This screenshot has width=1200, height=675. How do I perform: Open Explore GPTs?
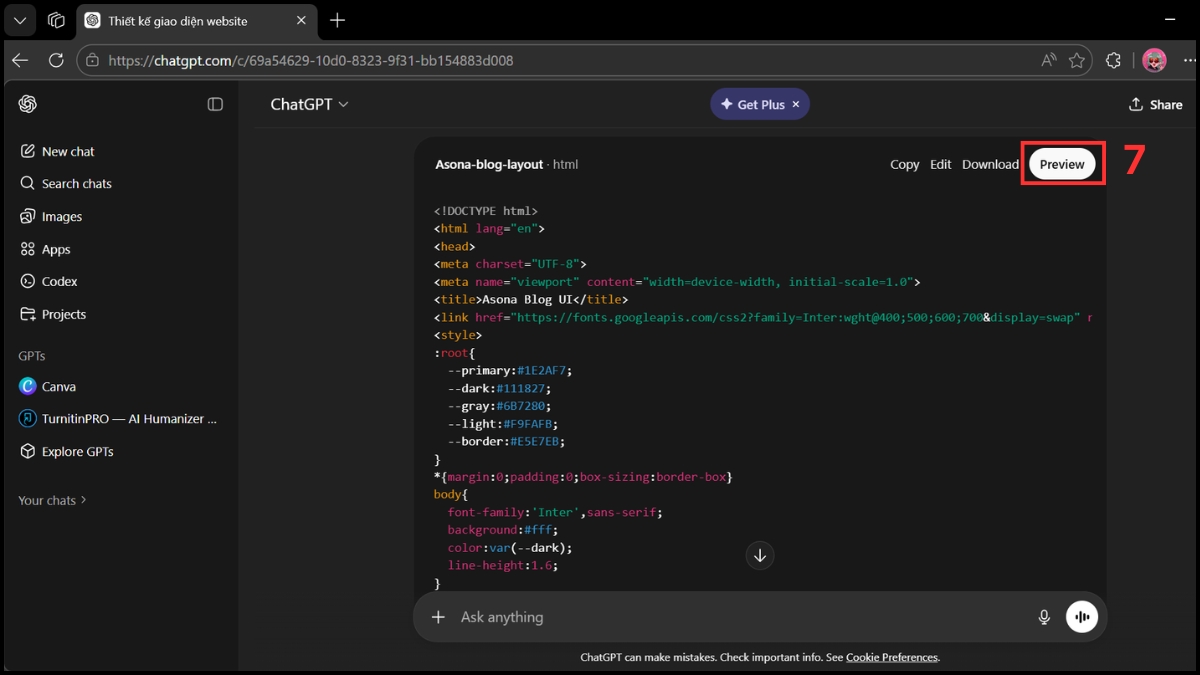click(x=77, y=451)
